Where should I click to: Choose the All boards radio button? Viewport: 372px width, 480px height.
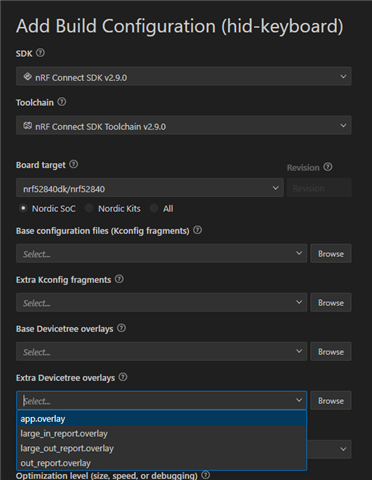point(154,208)
